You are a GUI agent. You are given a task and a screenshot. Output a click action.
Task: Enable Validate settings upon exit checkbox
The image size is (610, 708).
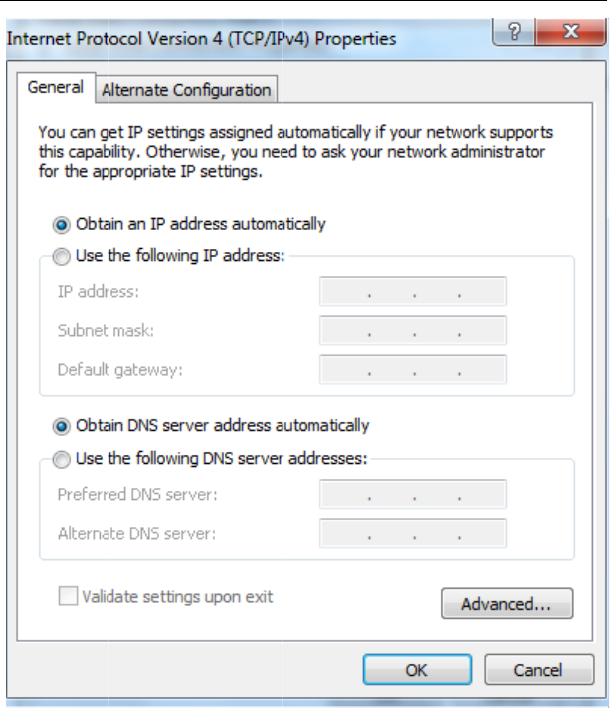pos(68,597)
